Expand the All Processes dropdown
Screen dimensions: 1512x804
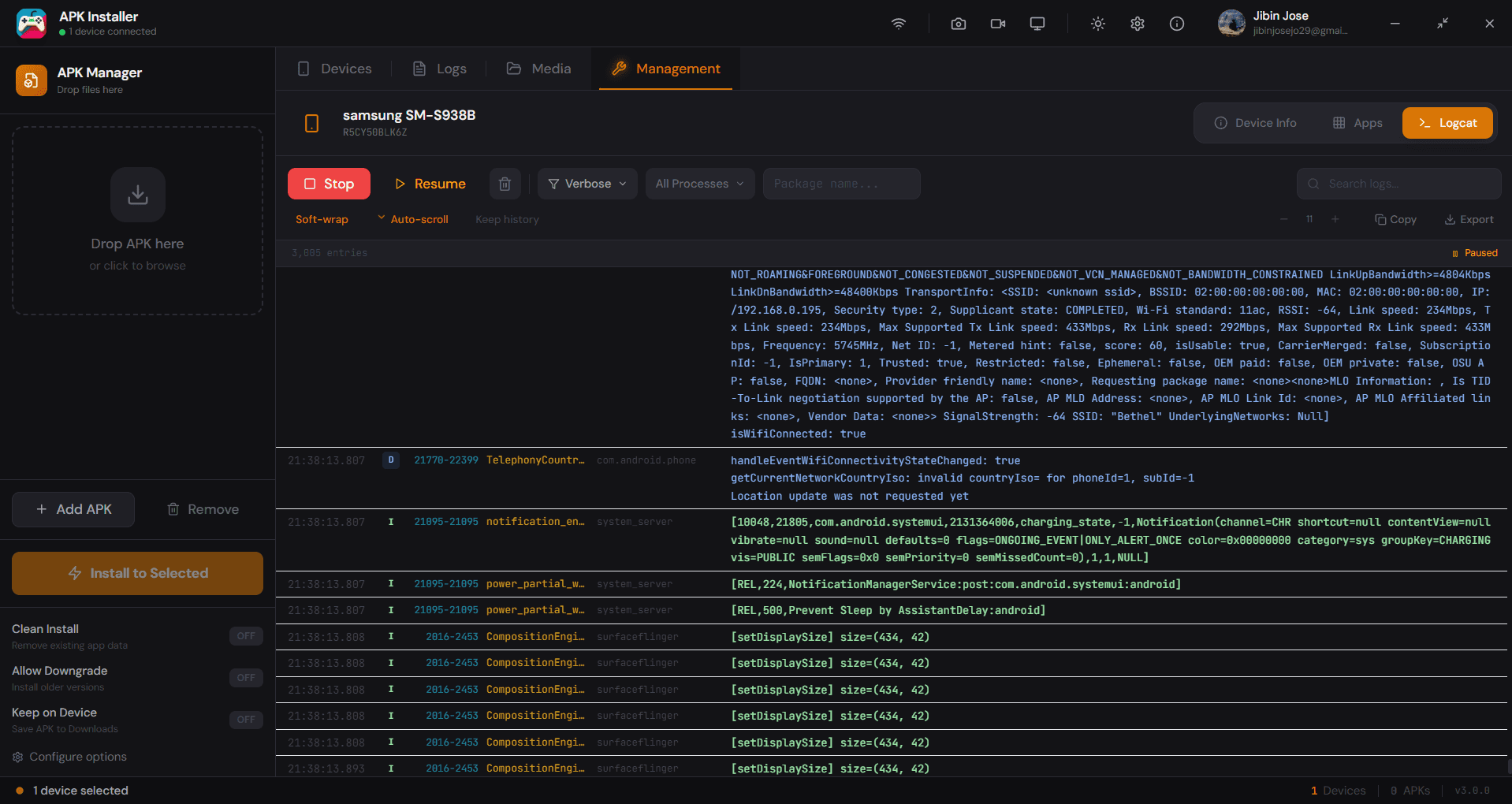(699, 184)
